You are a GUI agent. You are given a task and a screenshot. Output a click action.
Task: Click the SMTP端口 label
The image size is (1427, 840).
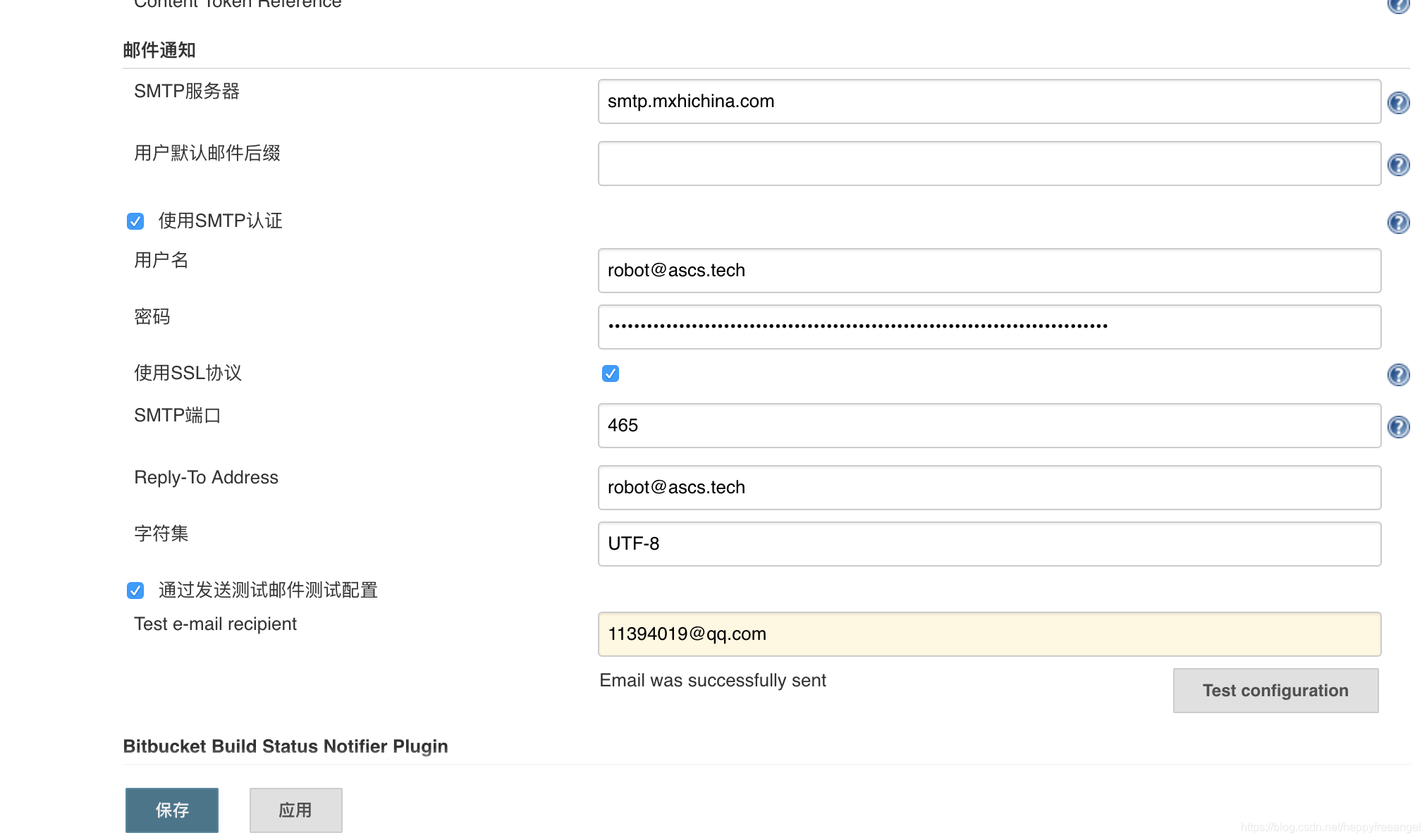point(178,415)
